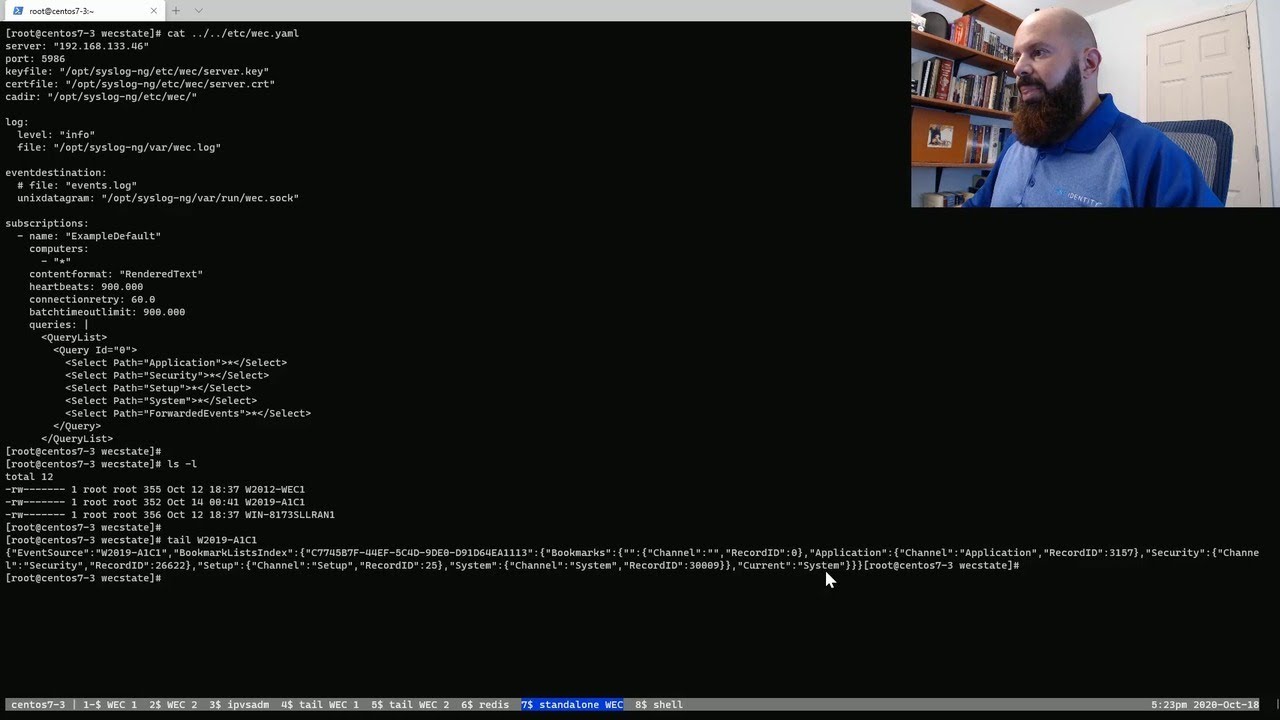Open a new terminal tab
Viewport: 1280px width, 720px height.
coord(175,11)
